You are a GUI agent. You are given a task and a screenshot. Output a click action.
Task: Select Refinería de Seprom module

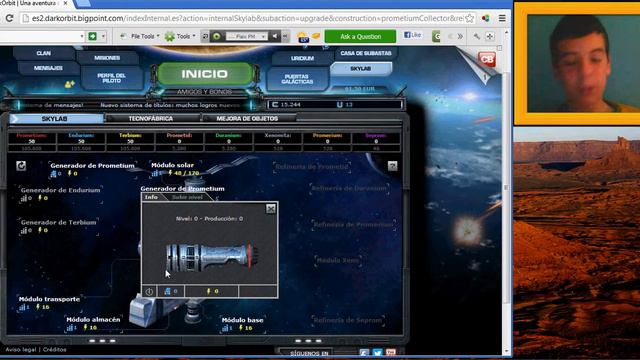(x=348, y=320)
